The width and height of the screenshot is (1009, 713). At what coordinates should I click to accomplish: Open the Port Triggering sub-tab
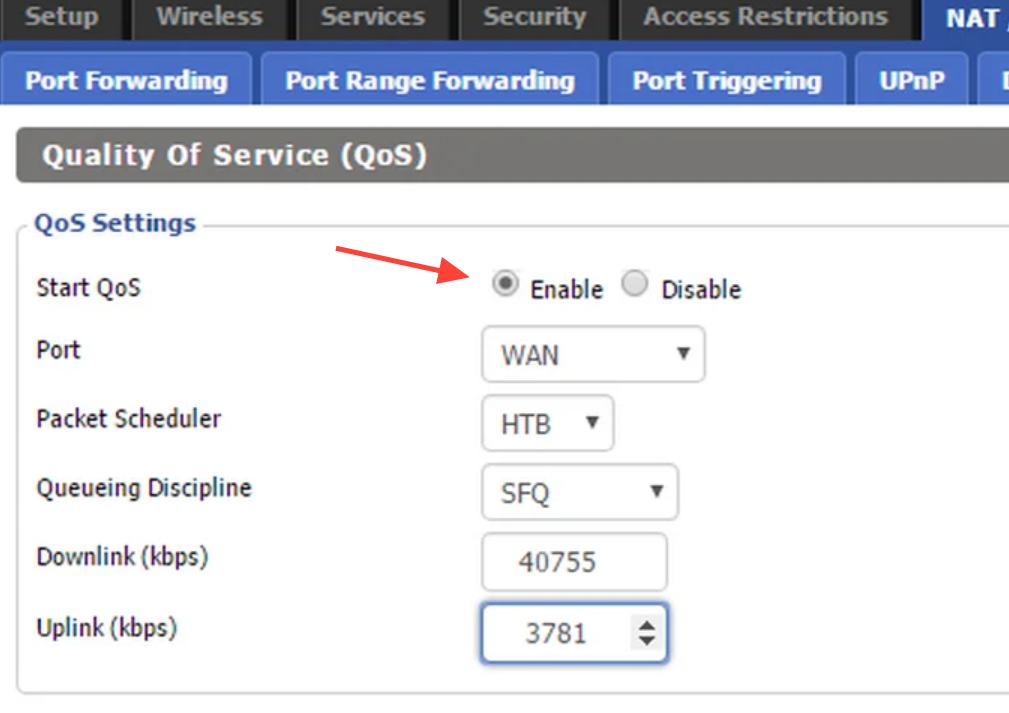coord(727,80)
